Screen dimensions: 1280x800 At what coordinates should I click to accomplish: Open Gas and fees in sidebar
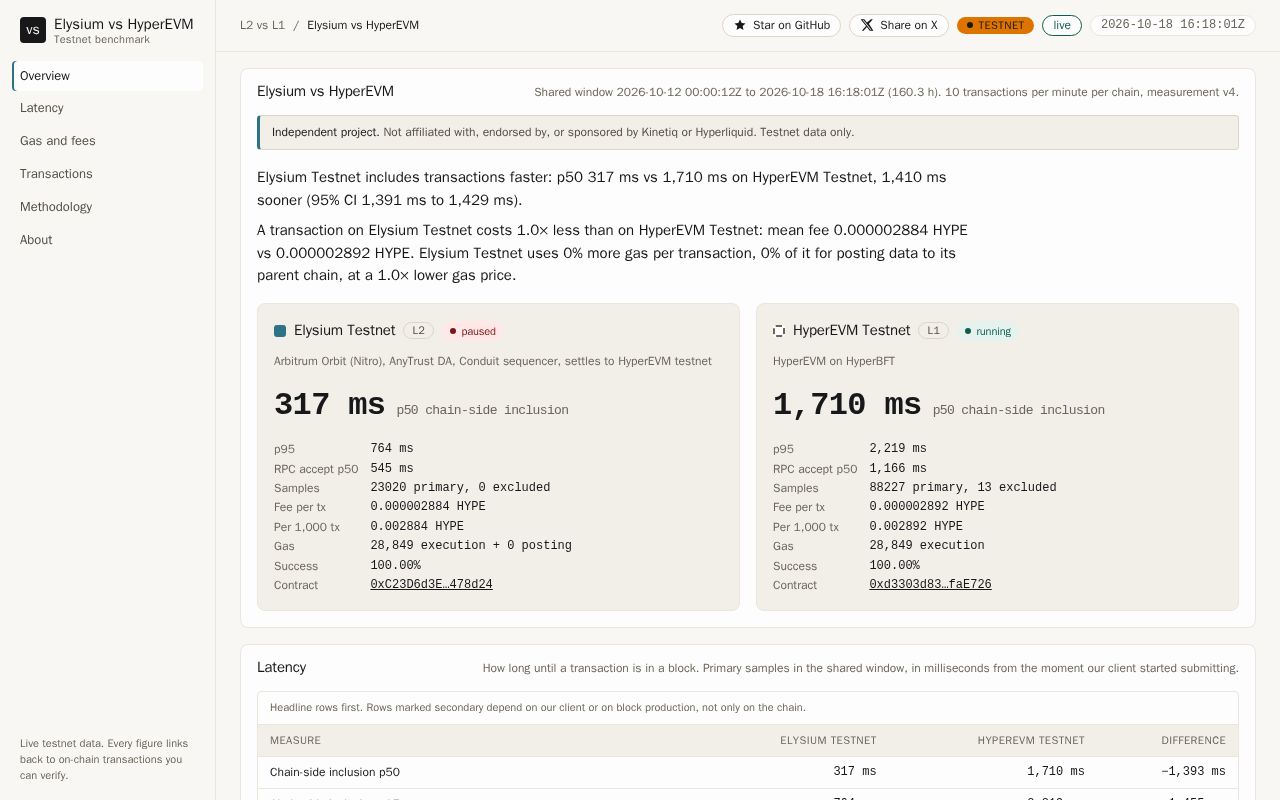click(x=108, y=141)
